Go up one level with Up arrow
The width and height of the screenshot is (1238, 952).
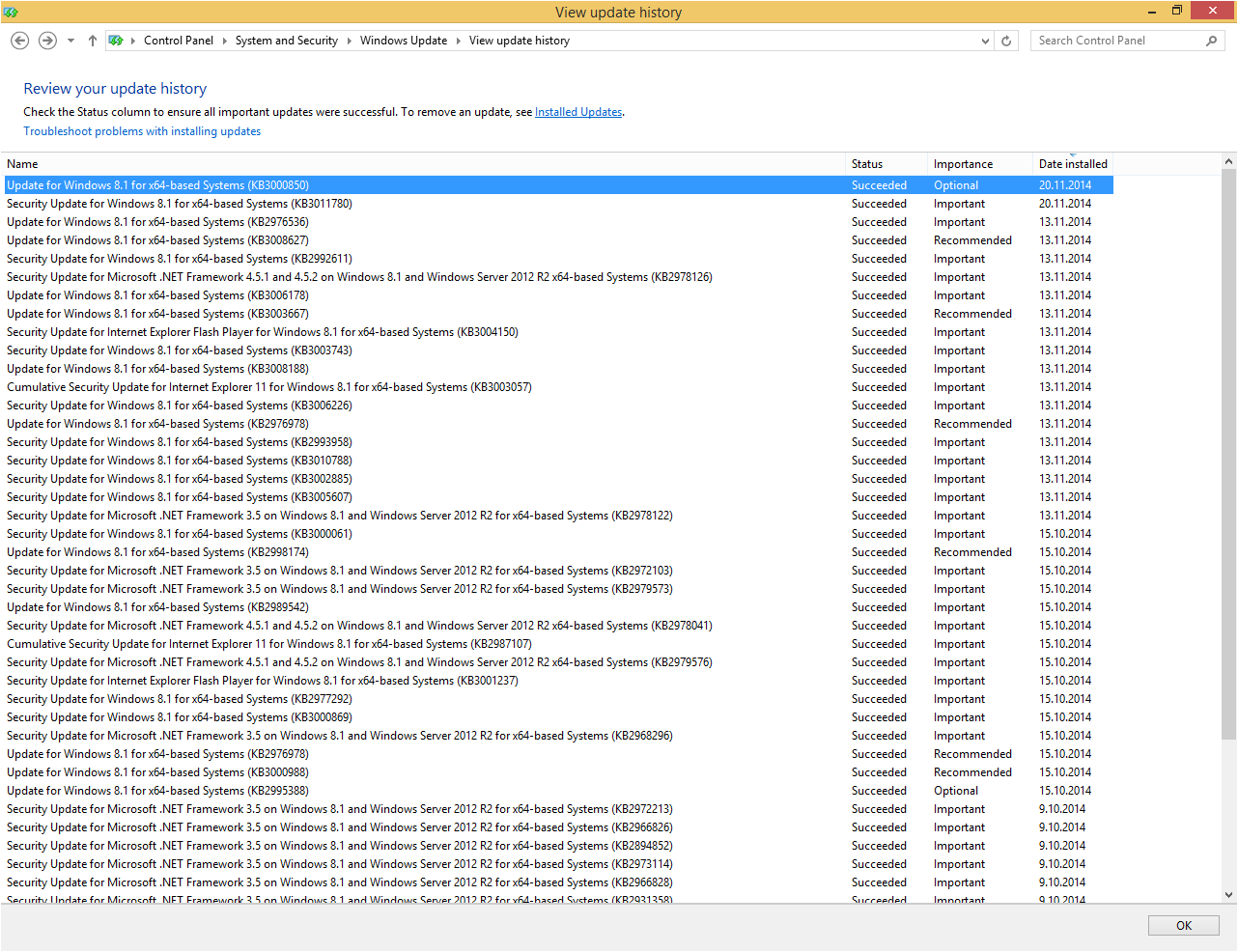click(x=93, y=41)
